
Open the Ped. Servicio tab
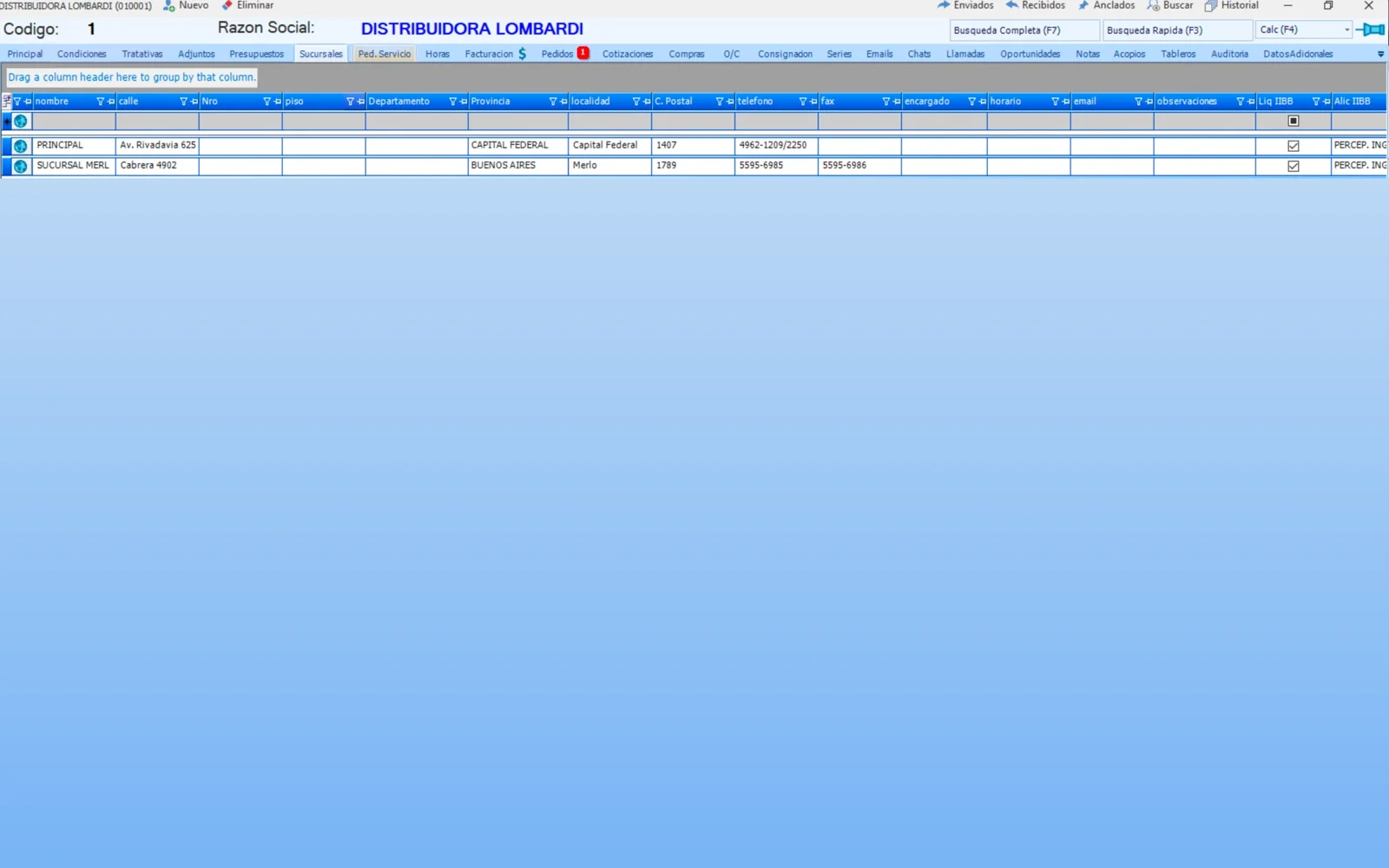(x=384, y=54)
